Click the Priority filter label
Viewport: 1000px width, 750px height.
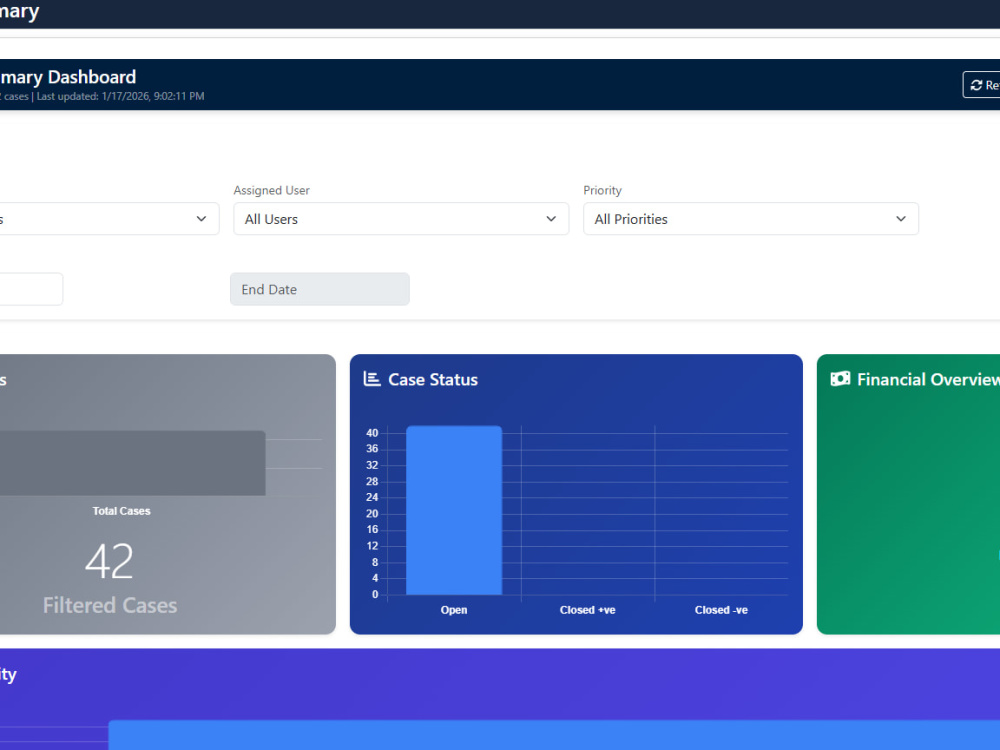pyautogui.click(x=602, y=190)
